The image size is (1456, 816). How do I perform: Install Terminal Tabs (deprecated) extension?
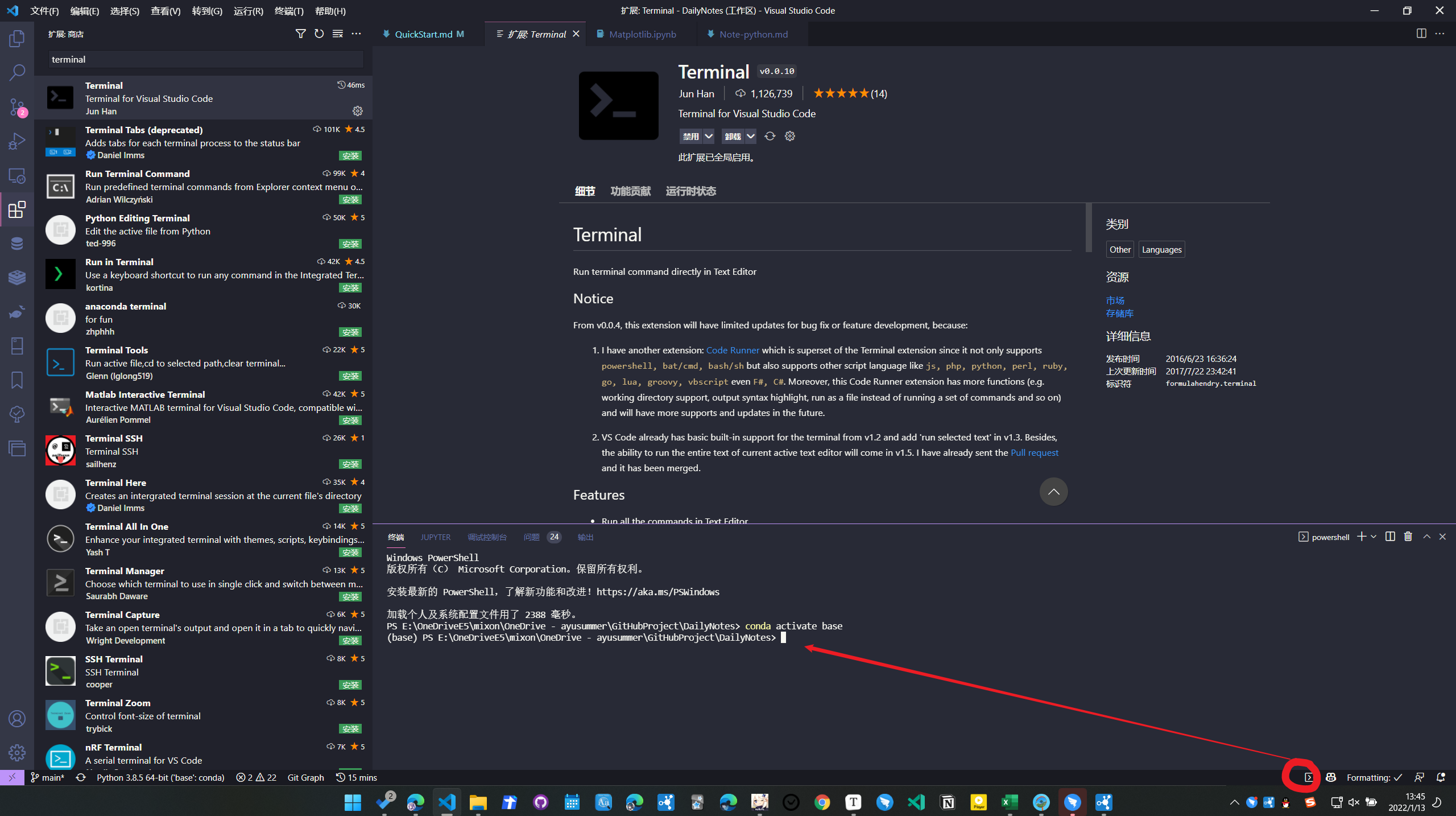point(350,155)
